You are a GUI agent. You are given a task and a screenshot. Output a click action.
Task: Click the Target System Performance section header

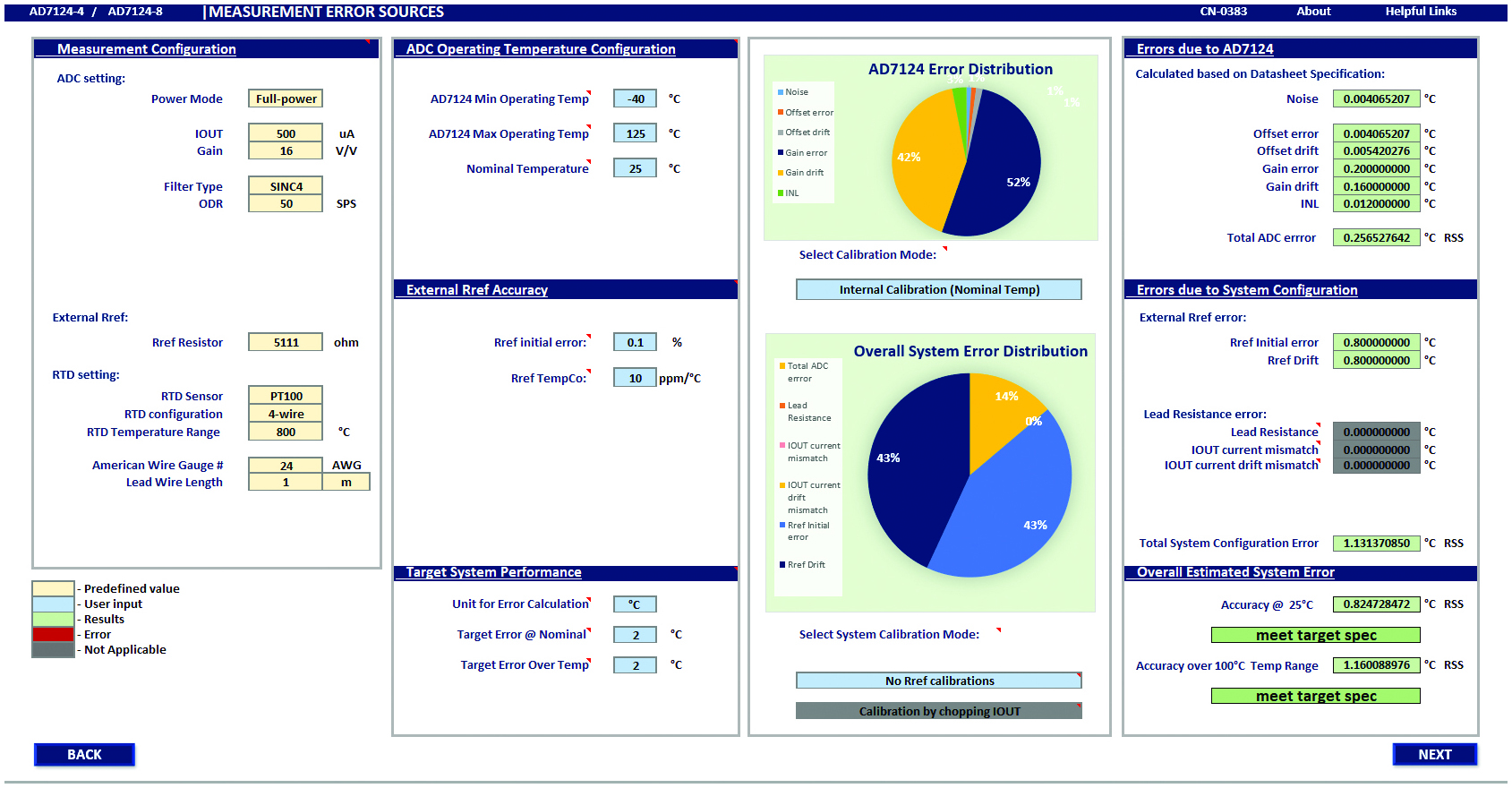(566, 572)
